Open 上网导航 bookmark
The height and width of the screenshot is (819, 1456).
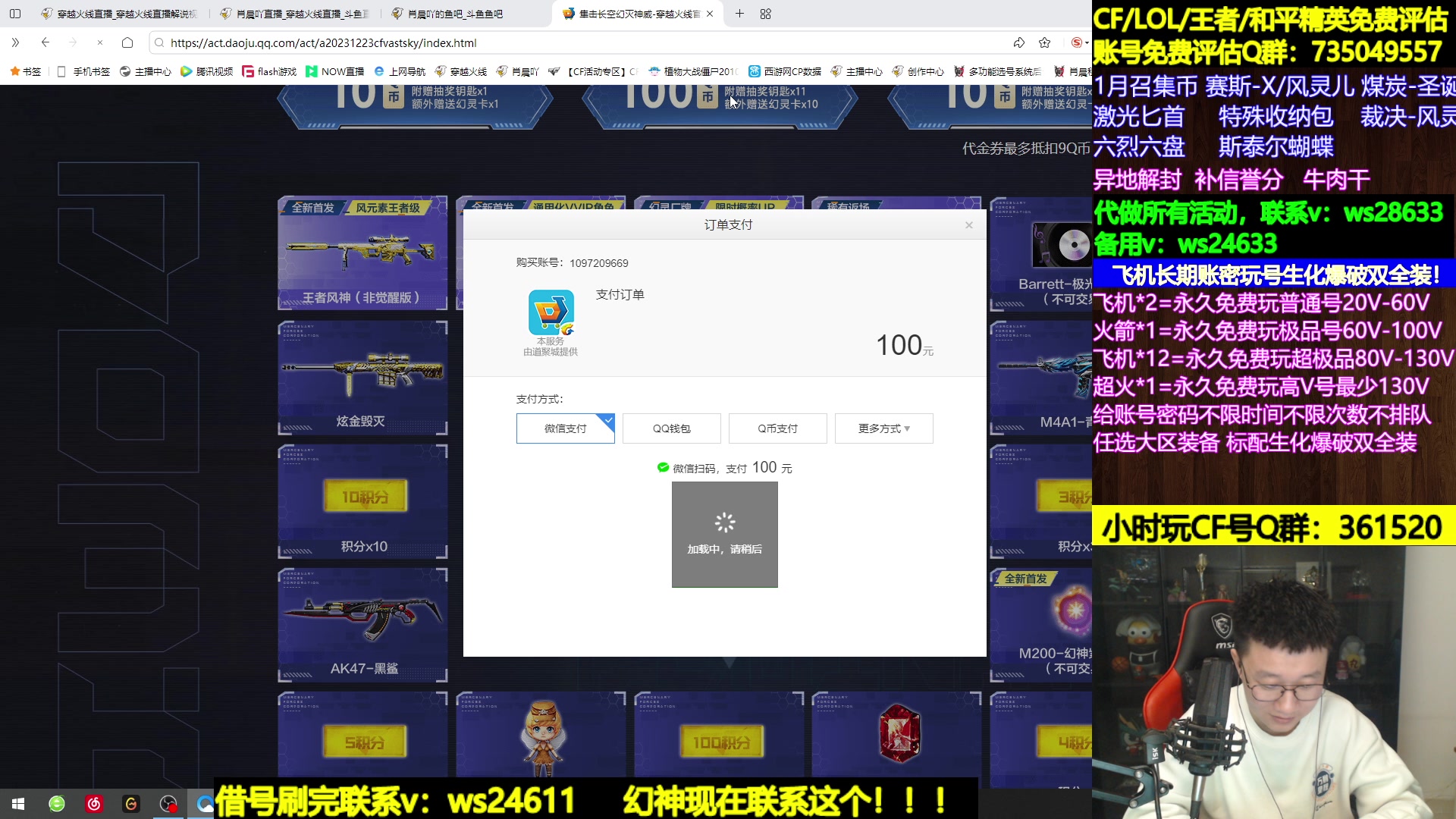click(400, 71)
